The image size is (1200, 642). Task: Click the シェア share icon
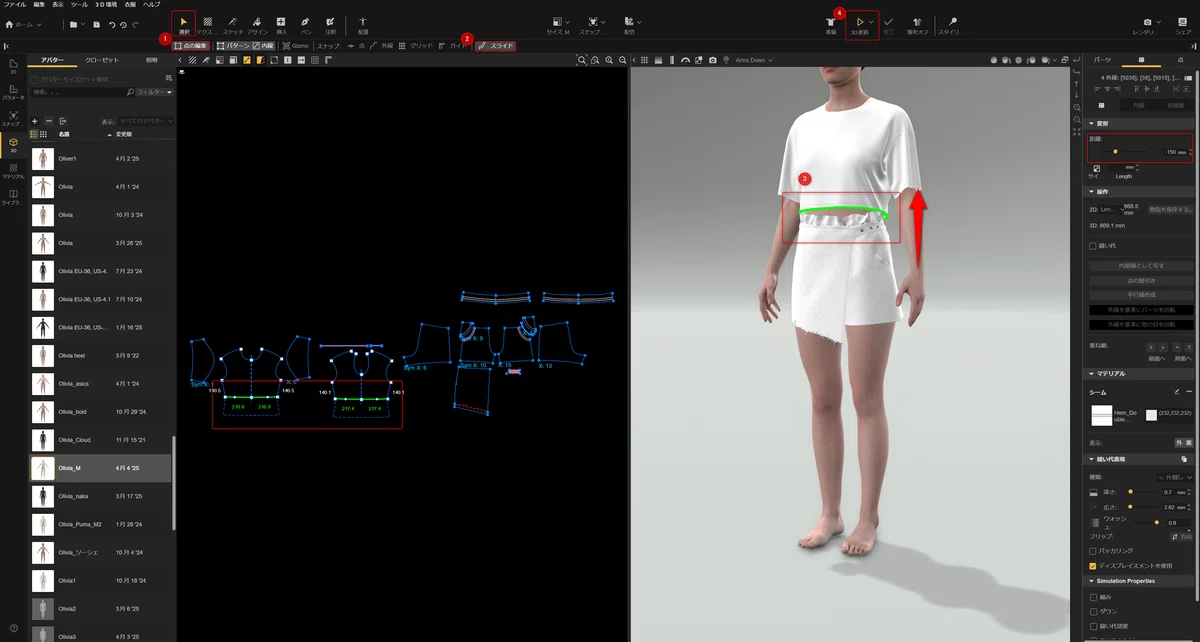click(x=1183, y=24)
